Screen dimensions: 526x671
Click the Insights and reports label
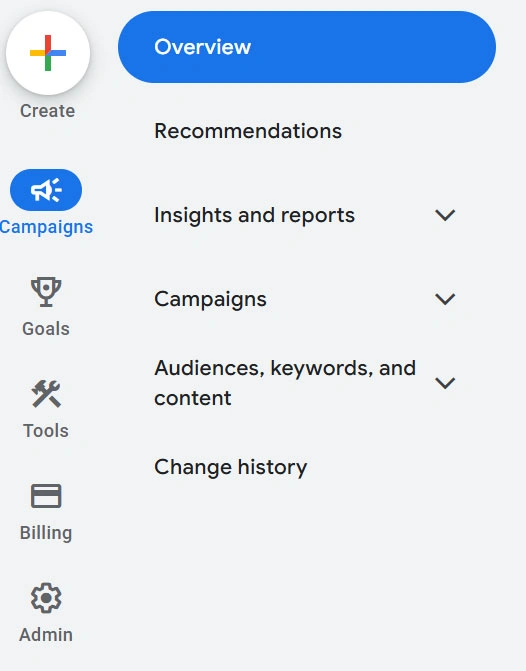(x=254, y=215)
